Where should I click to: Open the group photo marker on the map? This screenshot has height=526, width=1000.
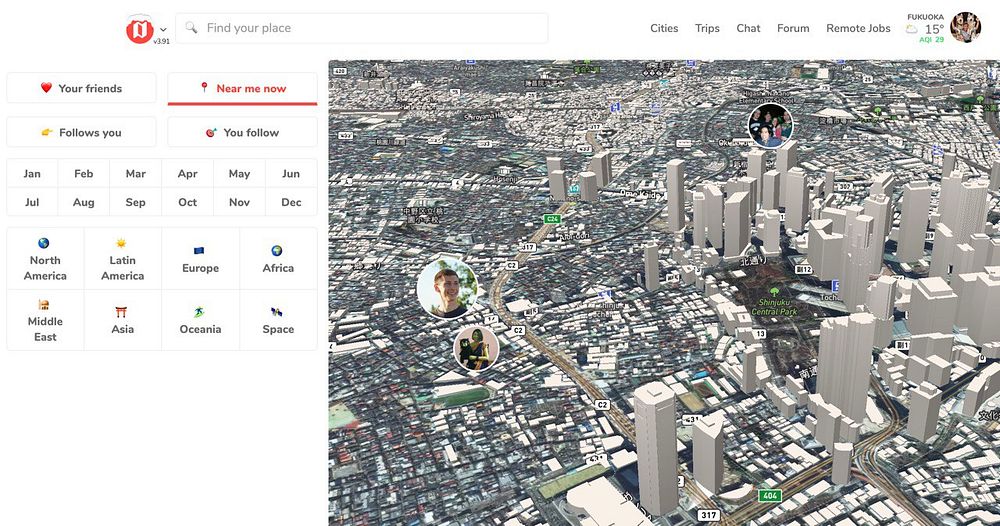click(770, 125)
